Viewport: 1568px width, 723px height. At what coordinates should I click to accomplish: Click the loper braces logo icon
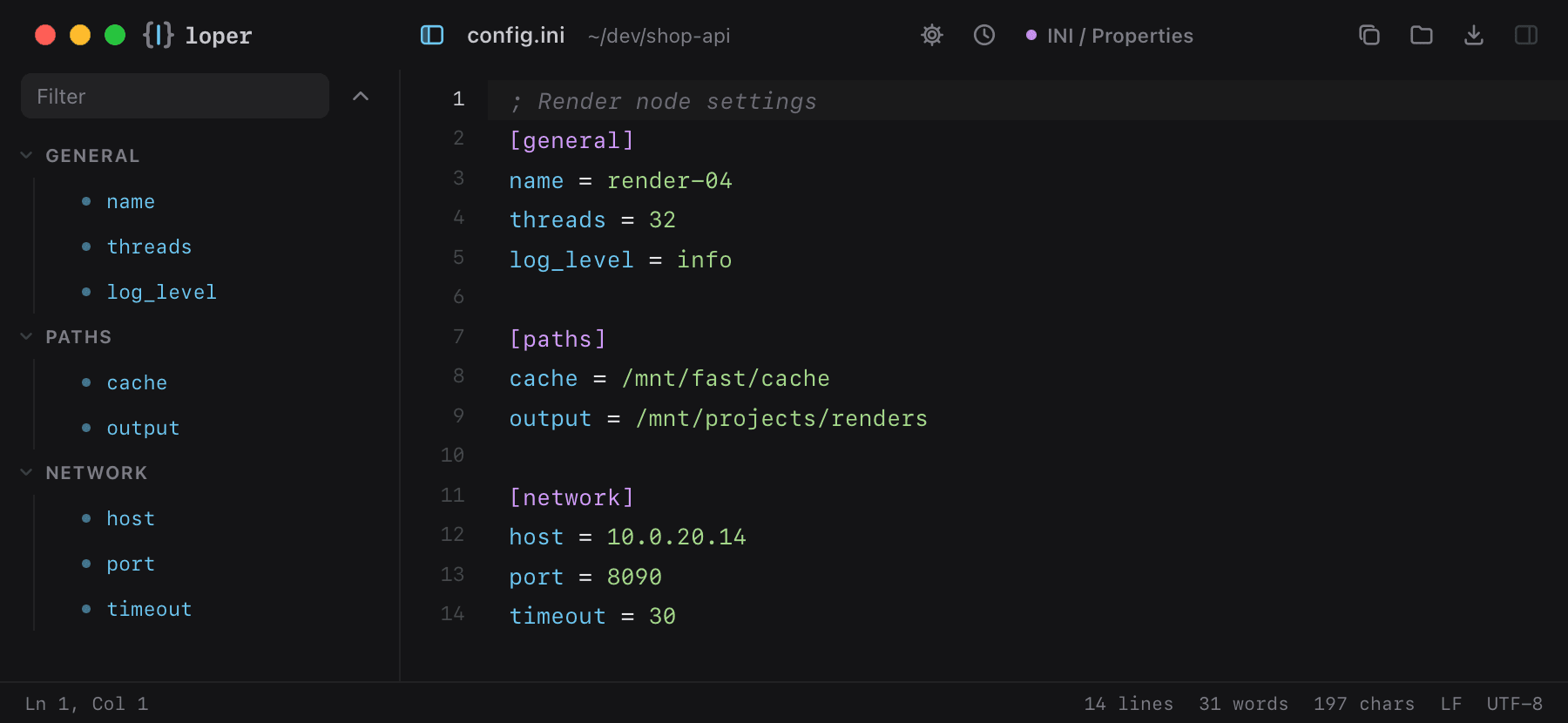159,35
